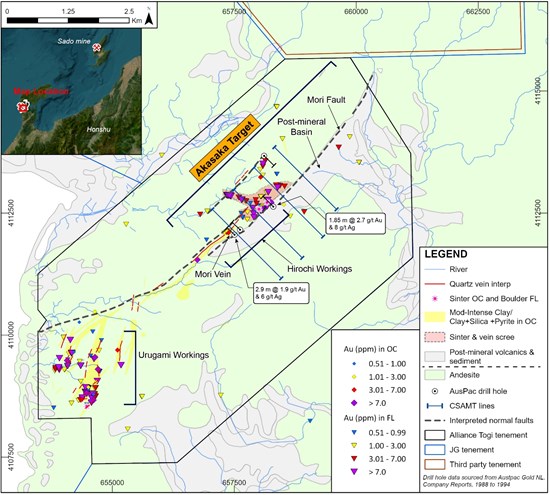The height and width of the screenshot is (495, 550).
Task: Click the Honshu label on inset map
Action: pyautogui.click(x=99, y=129)
